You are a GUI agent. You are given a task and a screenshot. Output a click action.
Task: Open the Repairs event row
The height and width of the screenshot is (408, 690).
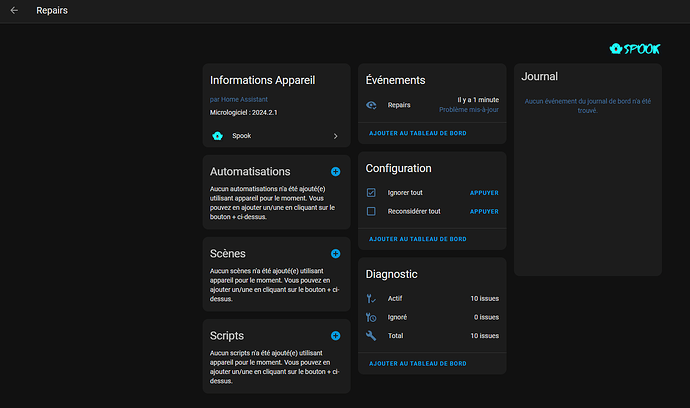(x=432, y=105)
